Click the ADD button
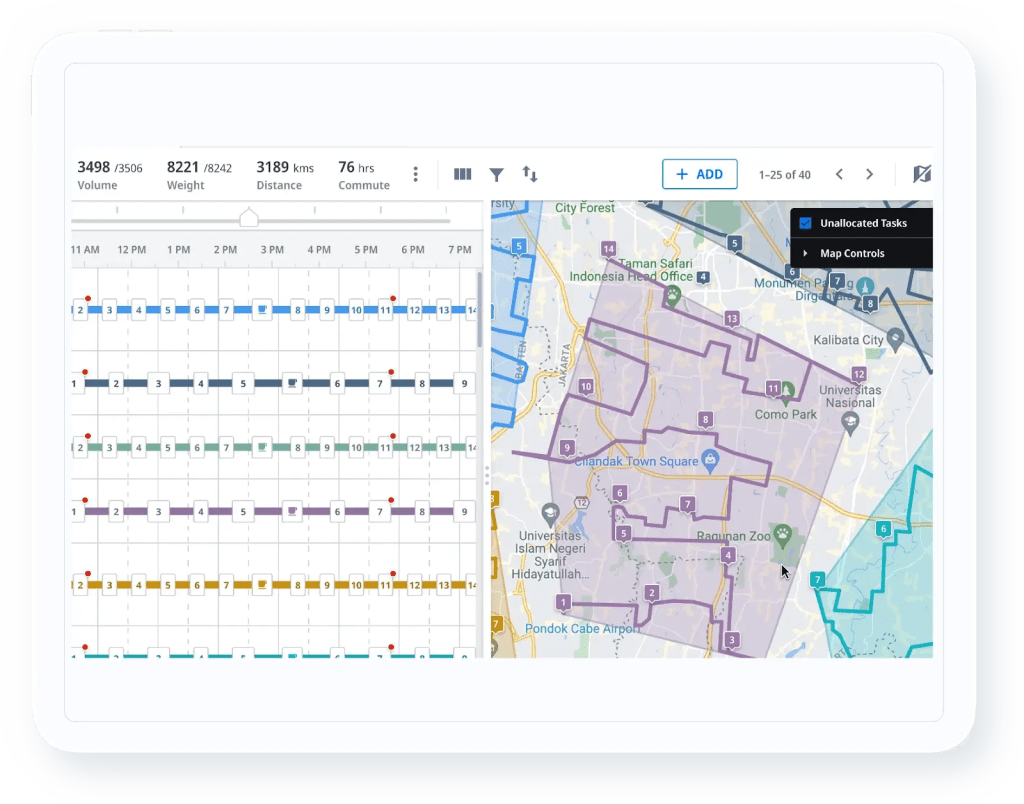The width and height of the screenshot is (1024, 804). (700, 174)
